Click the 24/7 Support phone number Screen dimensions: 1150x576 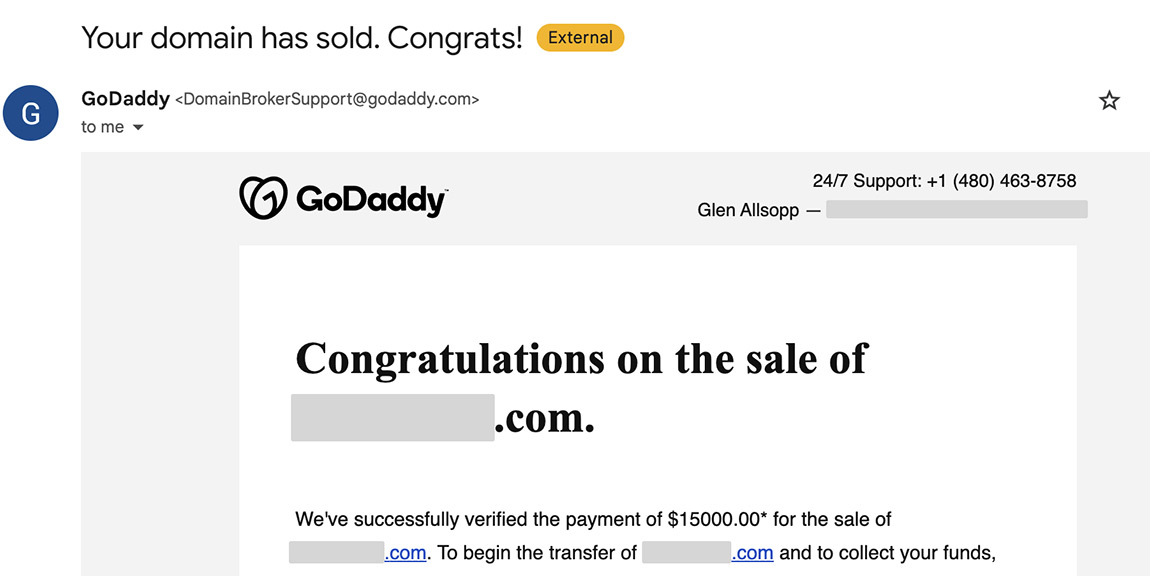(x=1001, y=181)
